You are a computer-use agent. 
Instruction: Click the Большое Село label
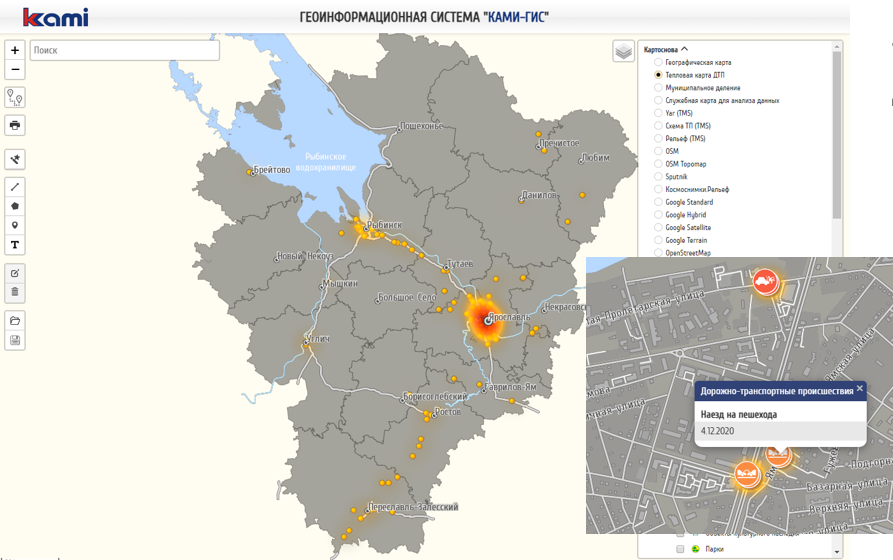point(407,297)
